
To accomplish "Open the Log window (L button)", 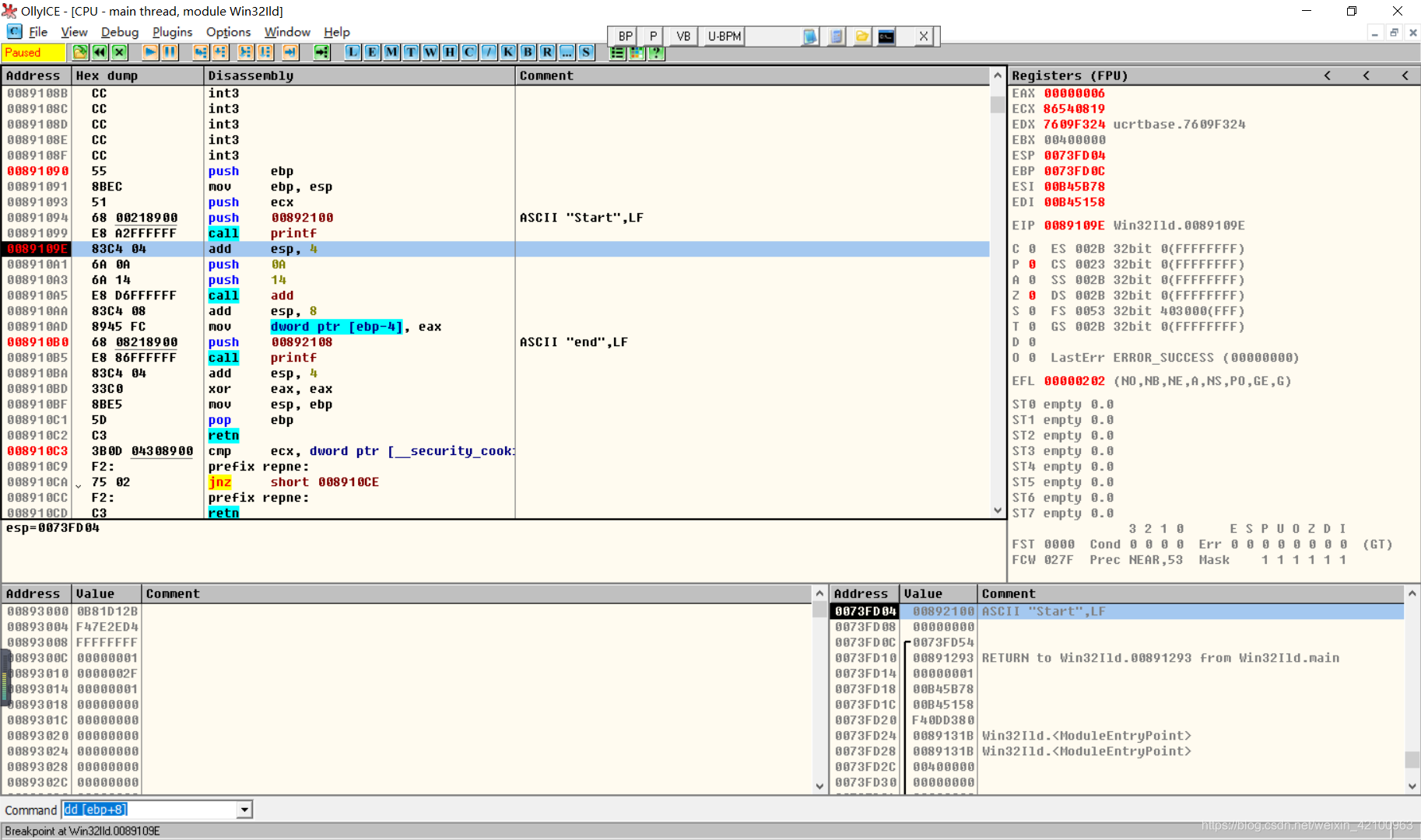I will 353,52.
